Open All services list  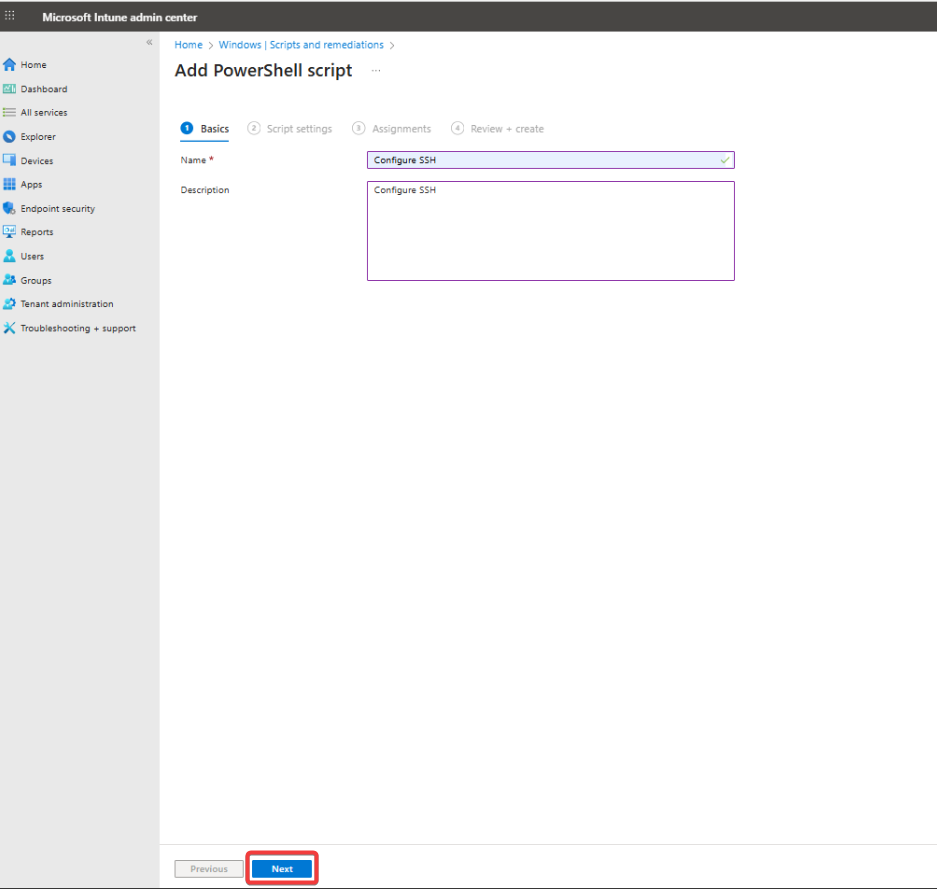click(43, 113)
